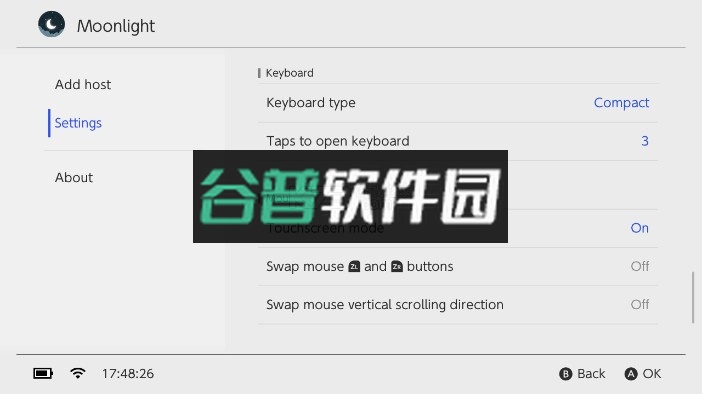The image size is (702, 394).
Task: Click the Keyboard type label
Action: point(311,103)
